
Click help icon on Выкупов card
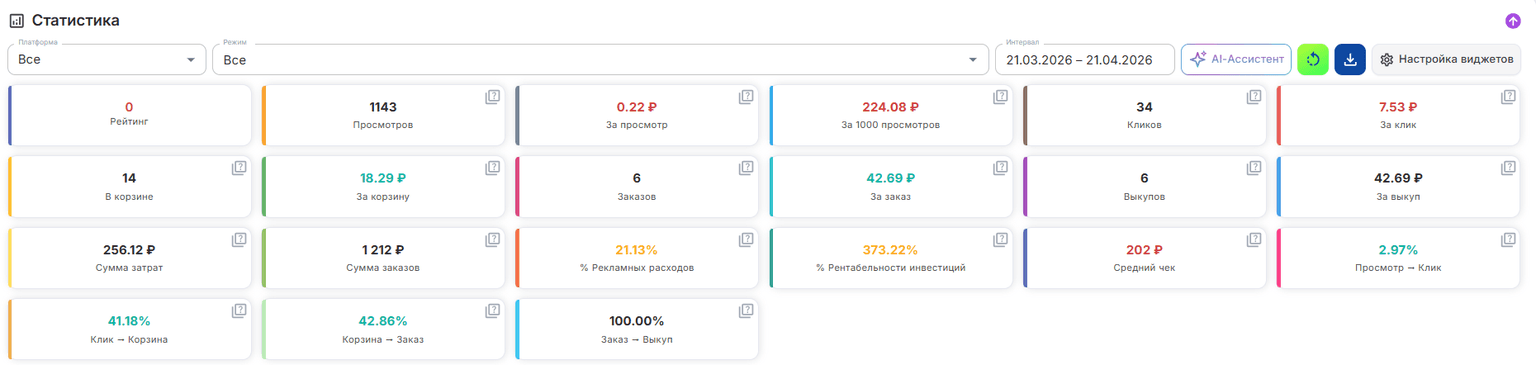coord(1254,168)
